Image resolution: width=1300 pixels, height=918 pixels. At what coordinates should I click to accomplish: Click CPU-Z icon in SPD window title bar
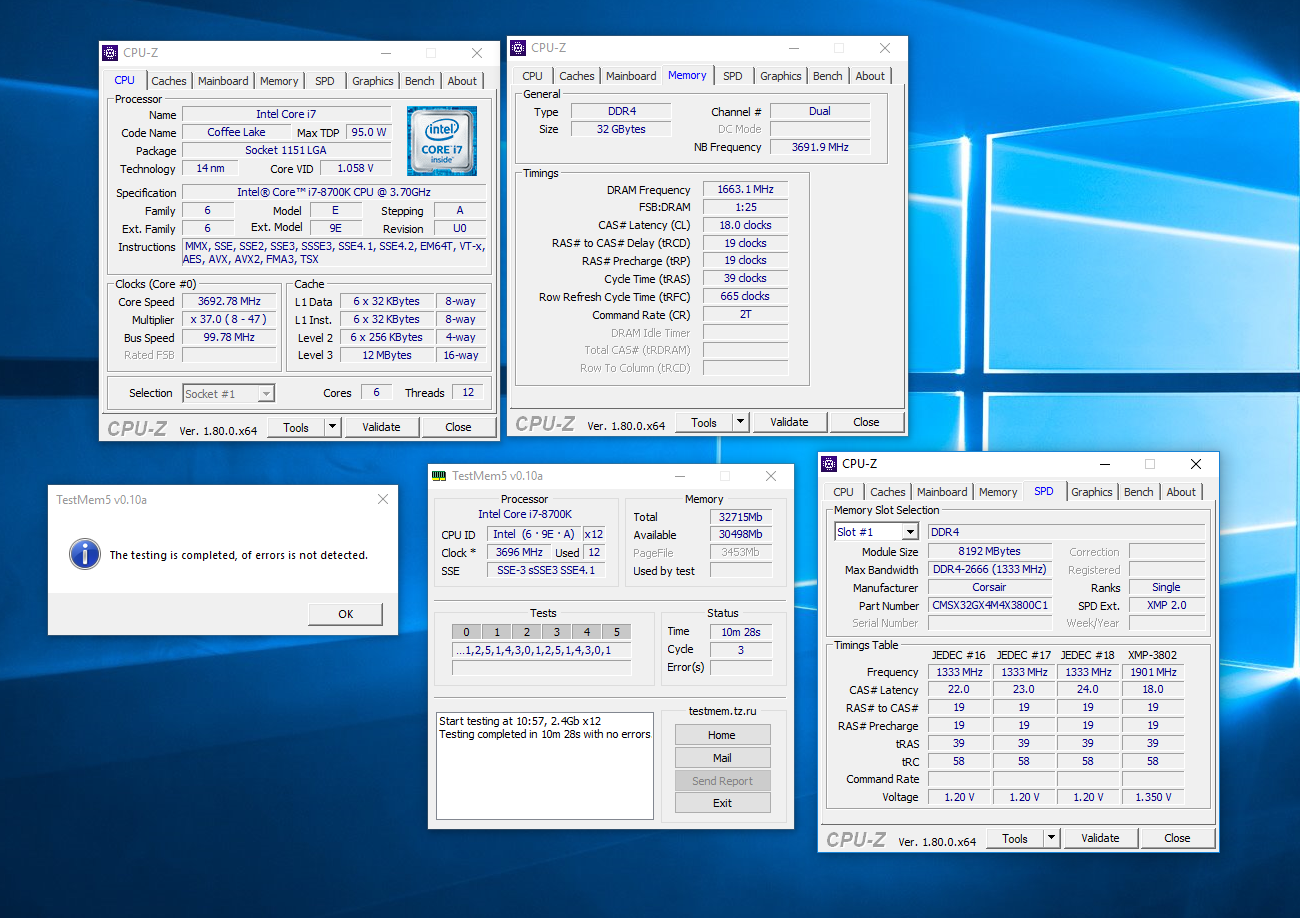pyautogui.click(x=829, y=464)
